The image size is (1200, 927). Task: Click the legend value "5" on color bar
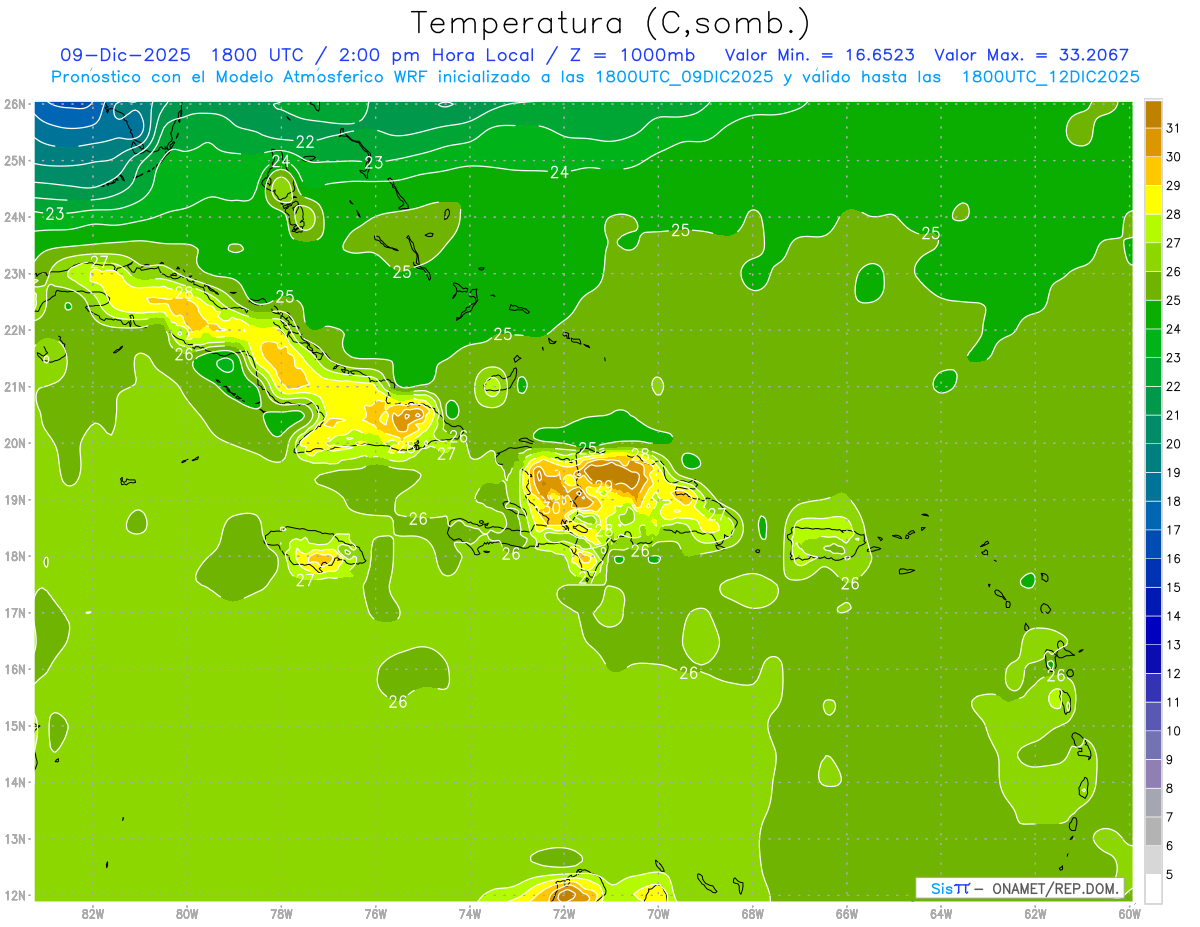coord(1170,874)
